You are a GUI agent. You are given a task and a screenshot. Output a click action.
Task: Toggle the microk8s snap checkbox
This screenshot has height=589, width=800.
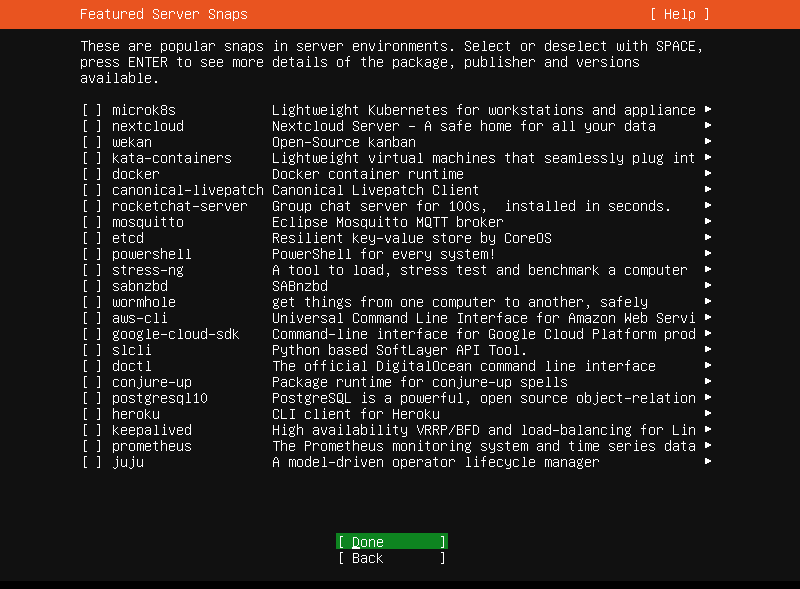click(92, 110)
